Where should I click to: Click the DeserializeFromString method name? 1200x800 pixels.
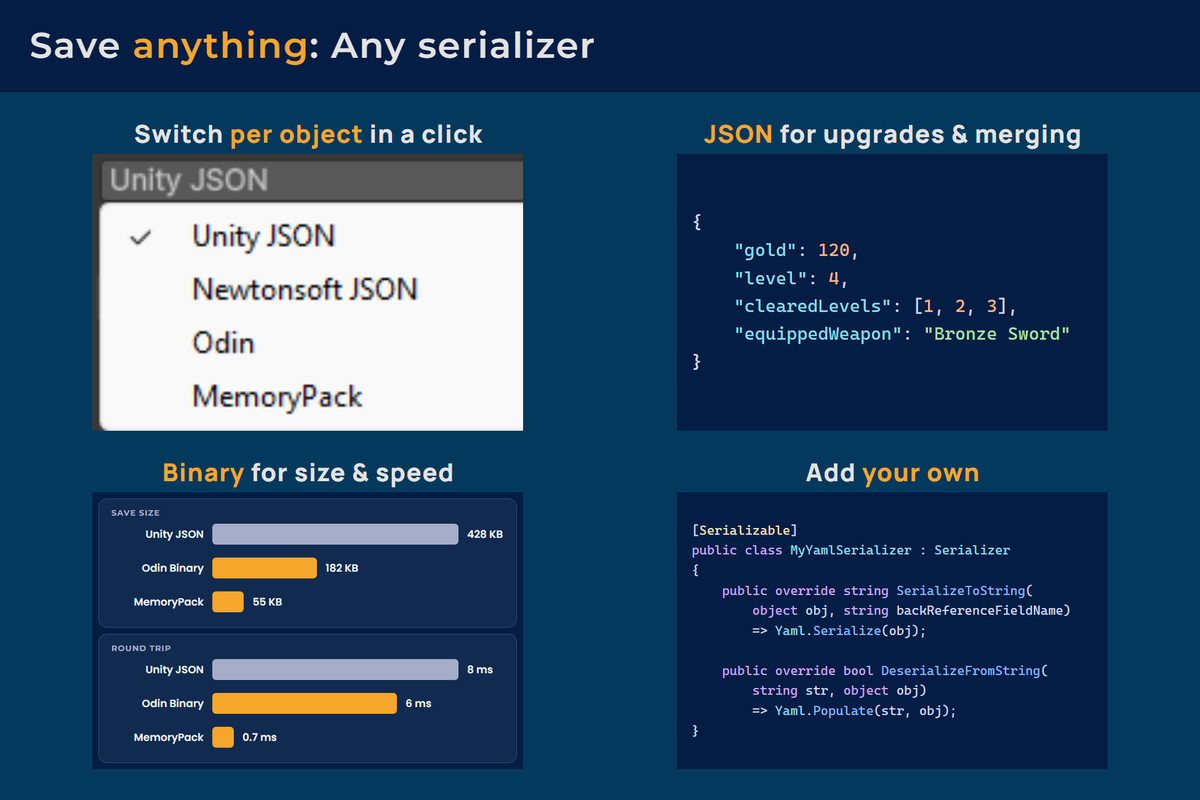tap(963, 671)
